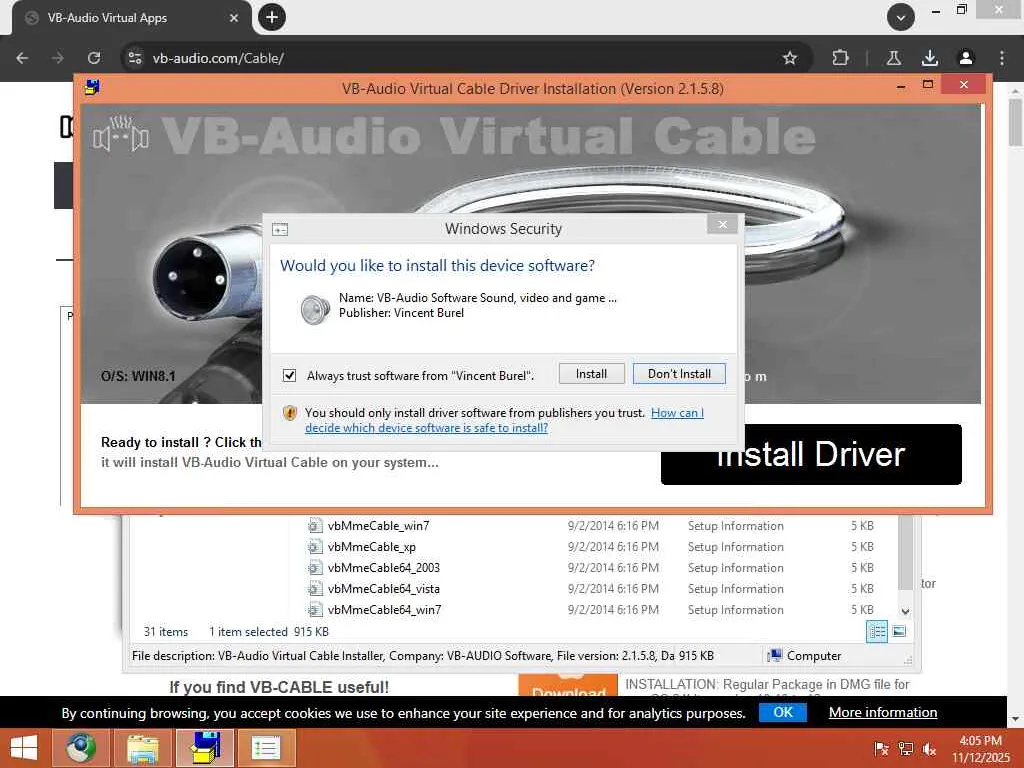
Task: Click the shield warning icon
Action: coord(290,413)
